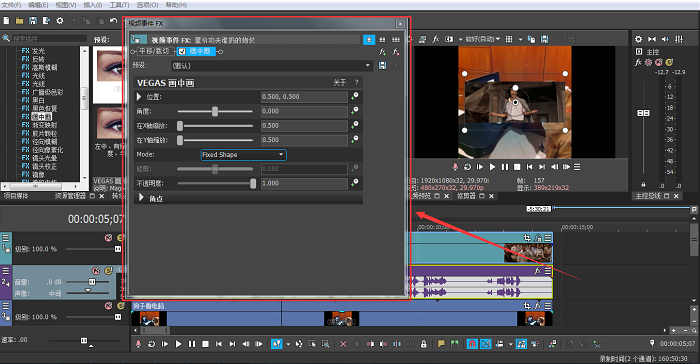This screenshot has width=700, height=364.
Task: Click the red delete X in timeline toolbar
Action: tap(343, 344)
